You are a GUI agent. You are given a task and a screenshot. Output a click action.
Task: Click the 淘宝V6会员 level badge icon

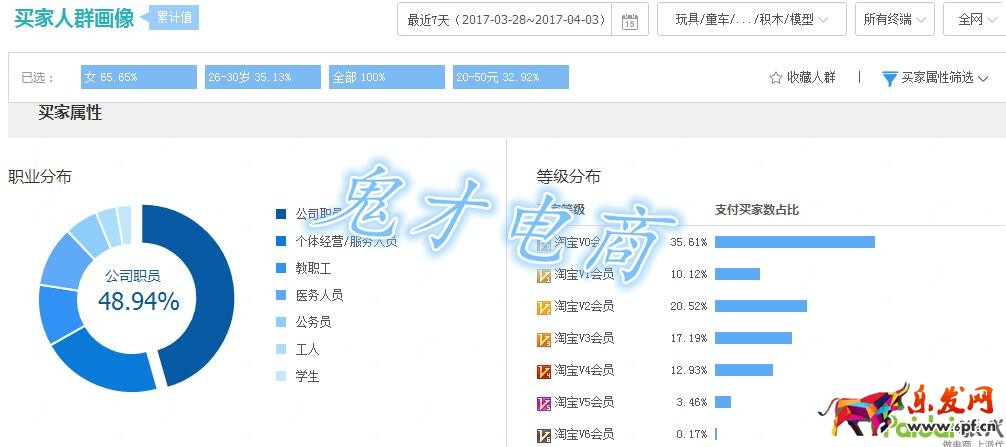click(x=544, y=435)
